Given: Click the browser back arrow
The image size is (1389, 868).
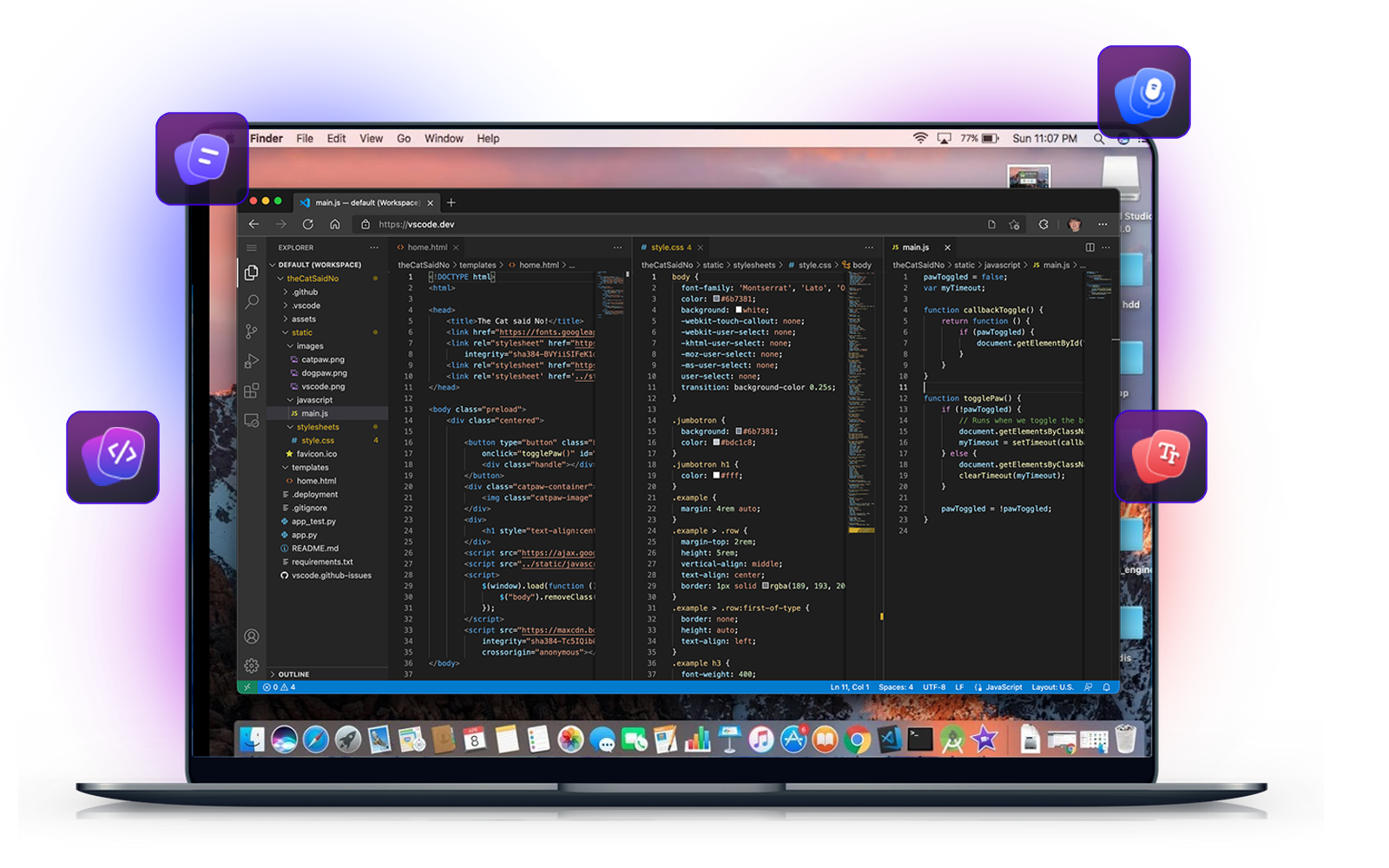Looking at the screenshot, I should pyautogui.click(x=253, y=224).
